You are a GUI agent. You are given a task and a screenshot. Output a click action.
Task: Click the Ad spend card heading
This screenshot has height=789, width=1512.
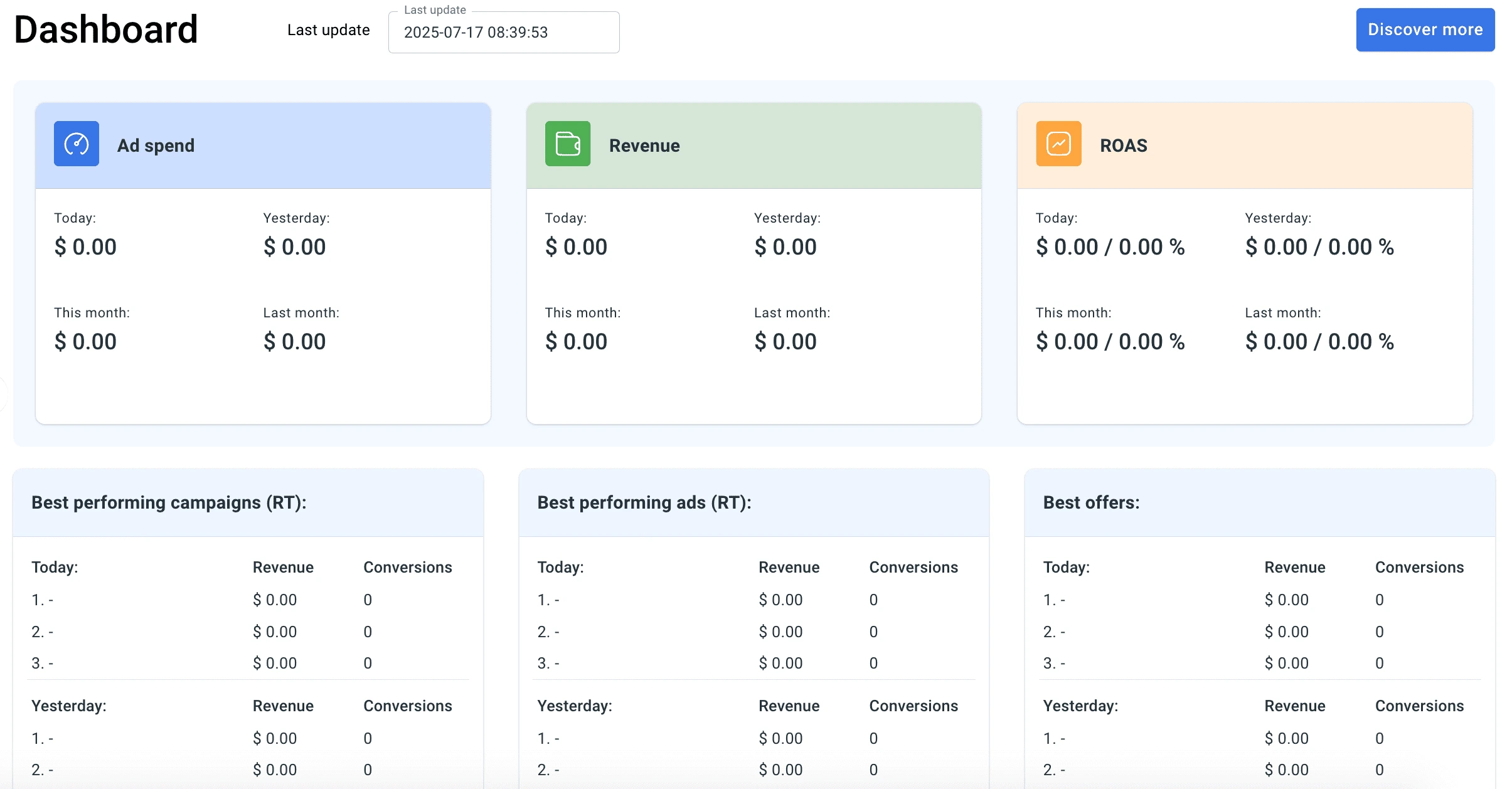(x=156, y=146)
